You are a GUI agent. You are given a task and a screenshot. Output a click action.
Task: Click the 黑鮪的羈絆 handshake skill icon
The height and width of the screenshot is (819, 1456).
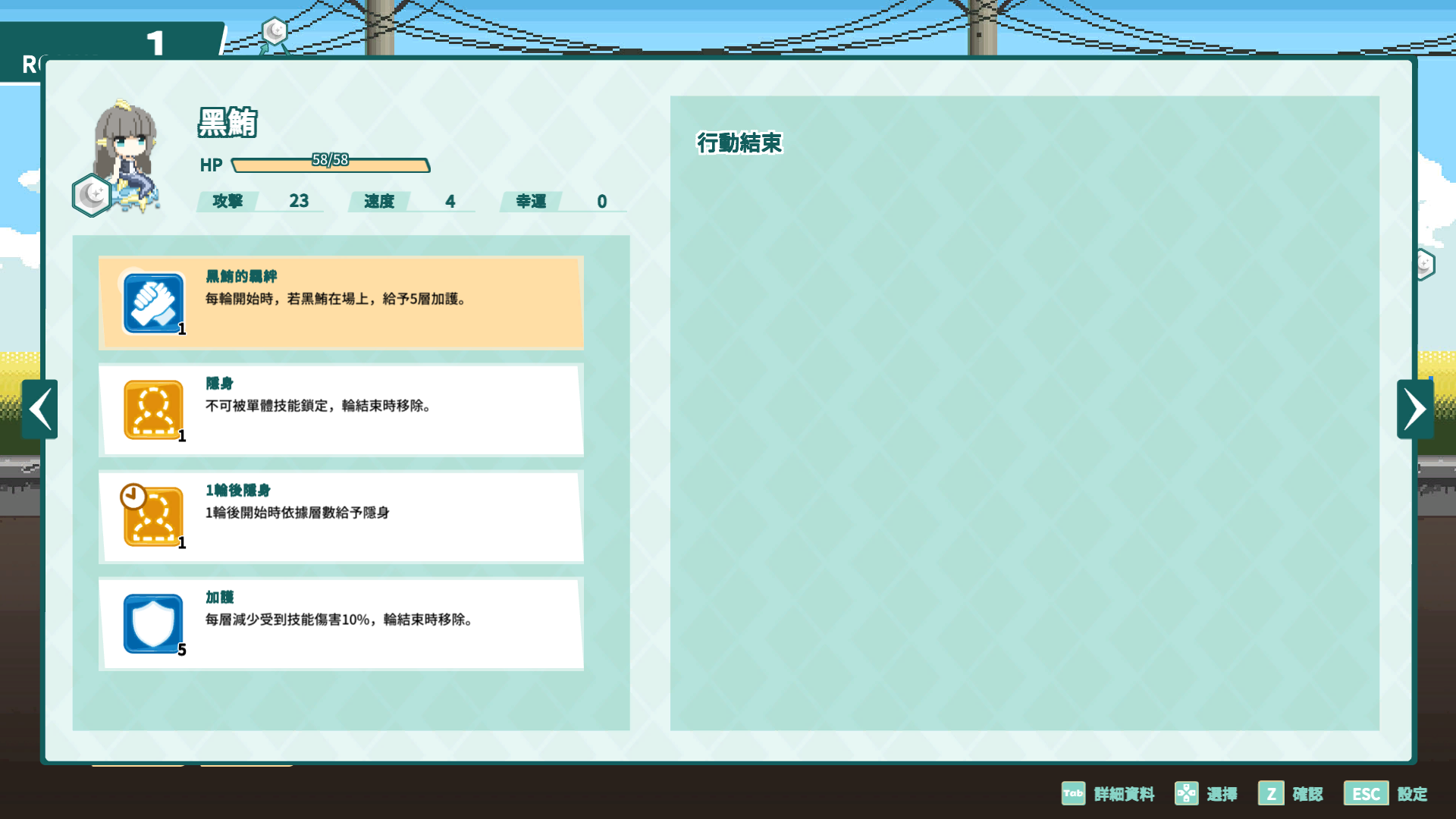pyautogui.click(x=153, y=303)
